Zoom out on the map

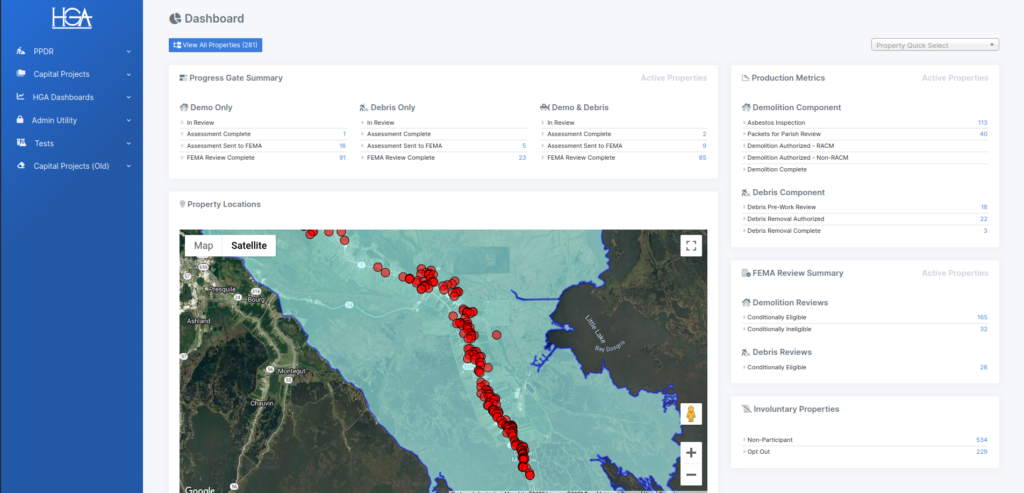[x=691, y=475]
